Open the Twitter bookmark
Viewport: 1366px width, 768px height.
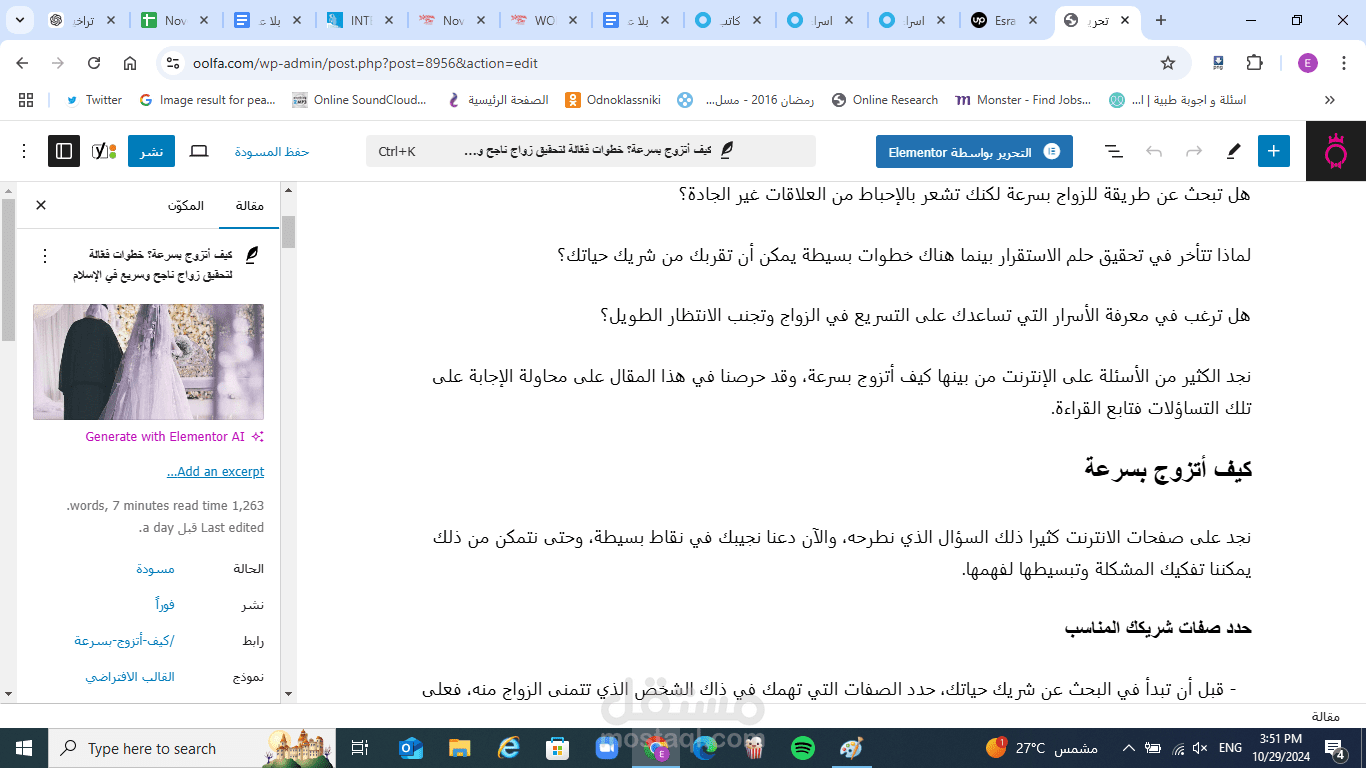[94, 100]
